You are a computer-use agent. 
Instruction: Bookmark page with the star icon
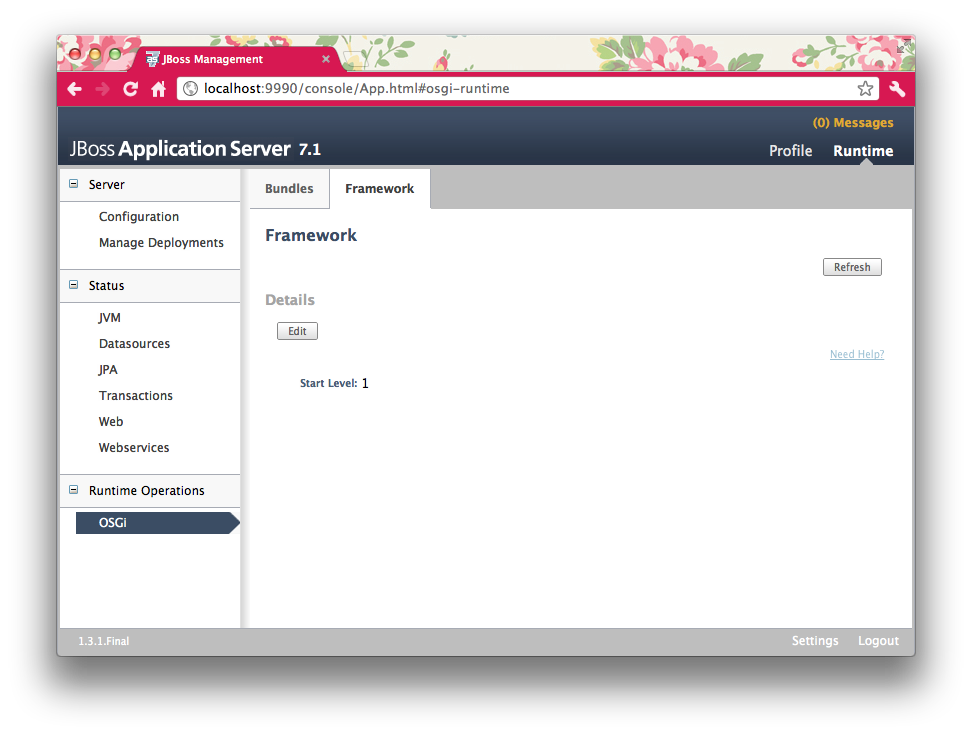pos(865,89)
